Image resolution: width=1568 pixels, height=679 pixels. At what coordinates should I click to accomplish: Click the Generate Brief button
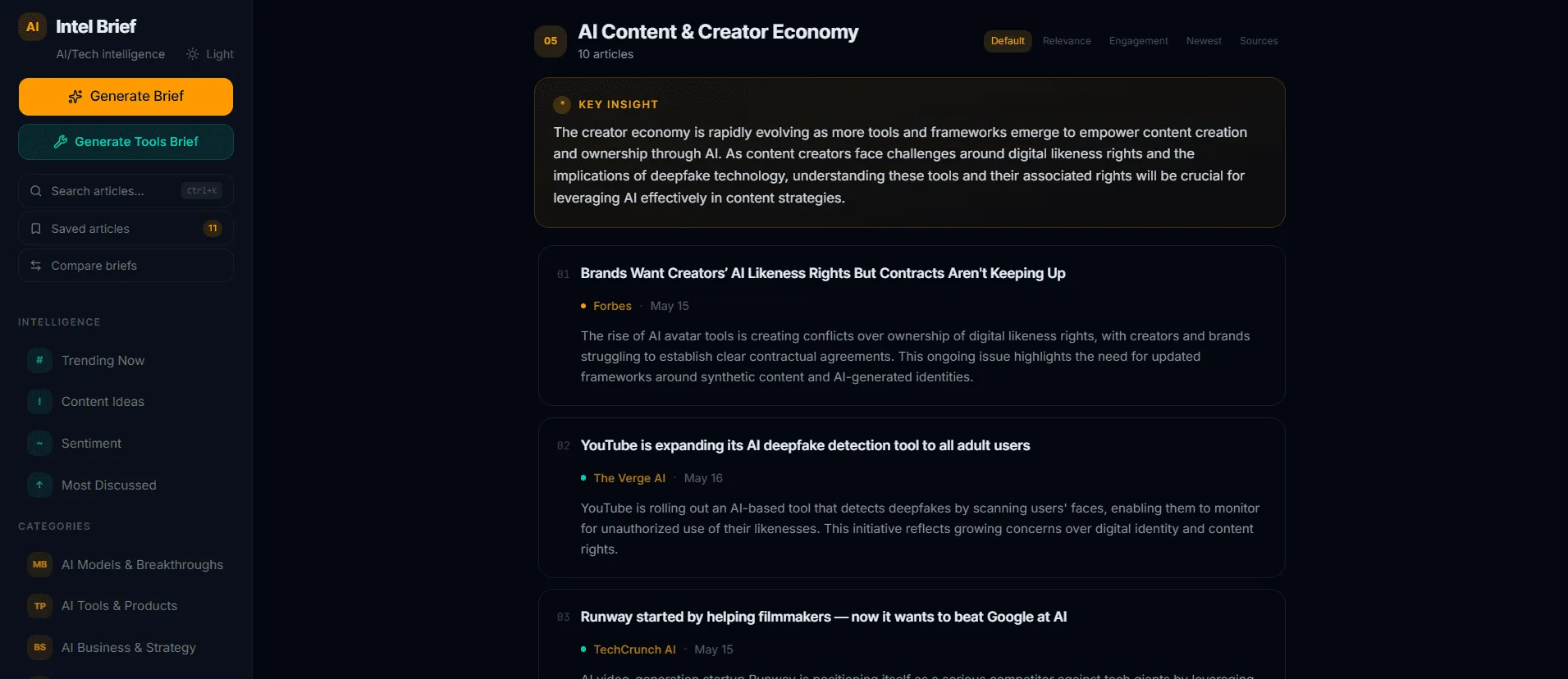coord(126,97)
